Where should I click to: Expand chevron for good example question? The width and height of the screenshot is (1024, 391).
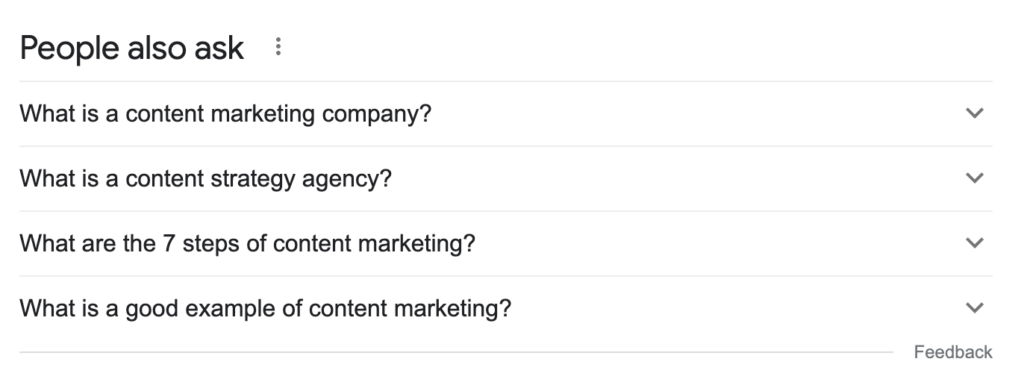tap(974, 307)
